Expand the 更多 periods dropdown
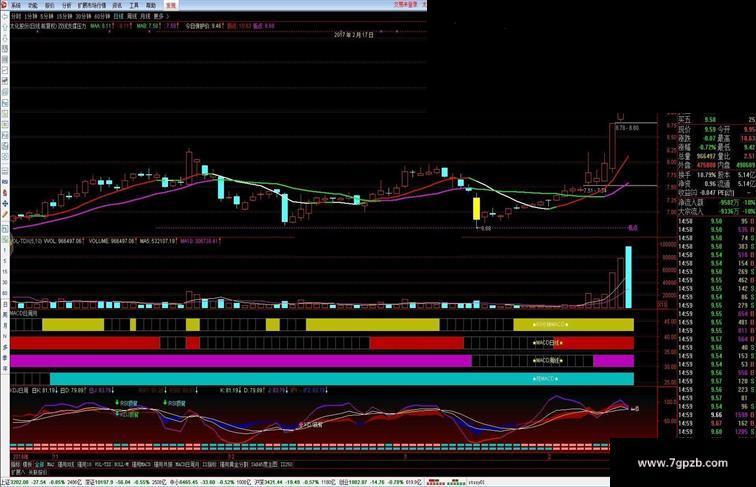The height and width of the screenshot is (487, 756). [x=161, y=16]
